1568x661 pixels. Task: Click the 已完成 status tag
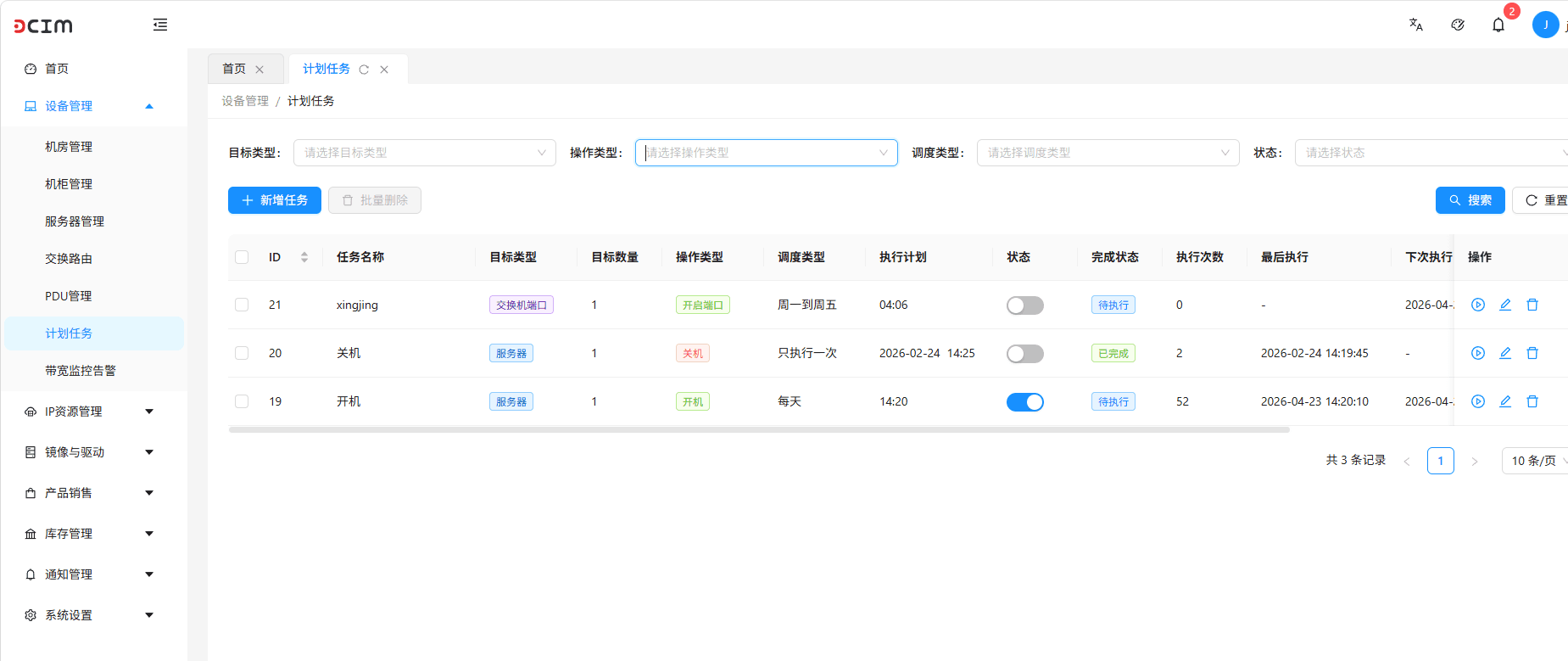[1113, 354]
